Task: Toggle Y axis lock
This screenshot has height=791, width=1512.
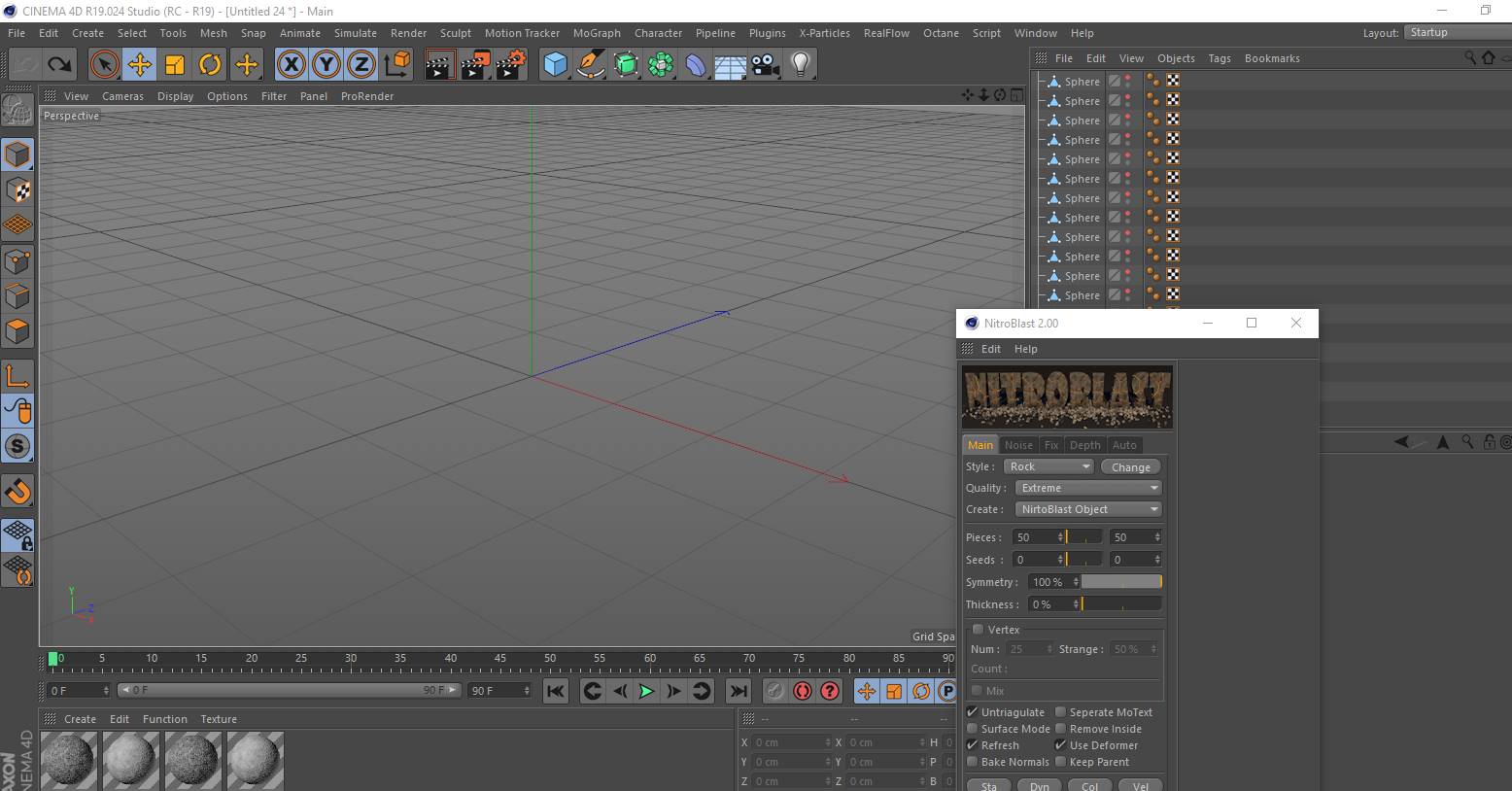Action: point(326,65)
